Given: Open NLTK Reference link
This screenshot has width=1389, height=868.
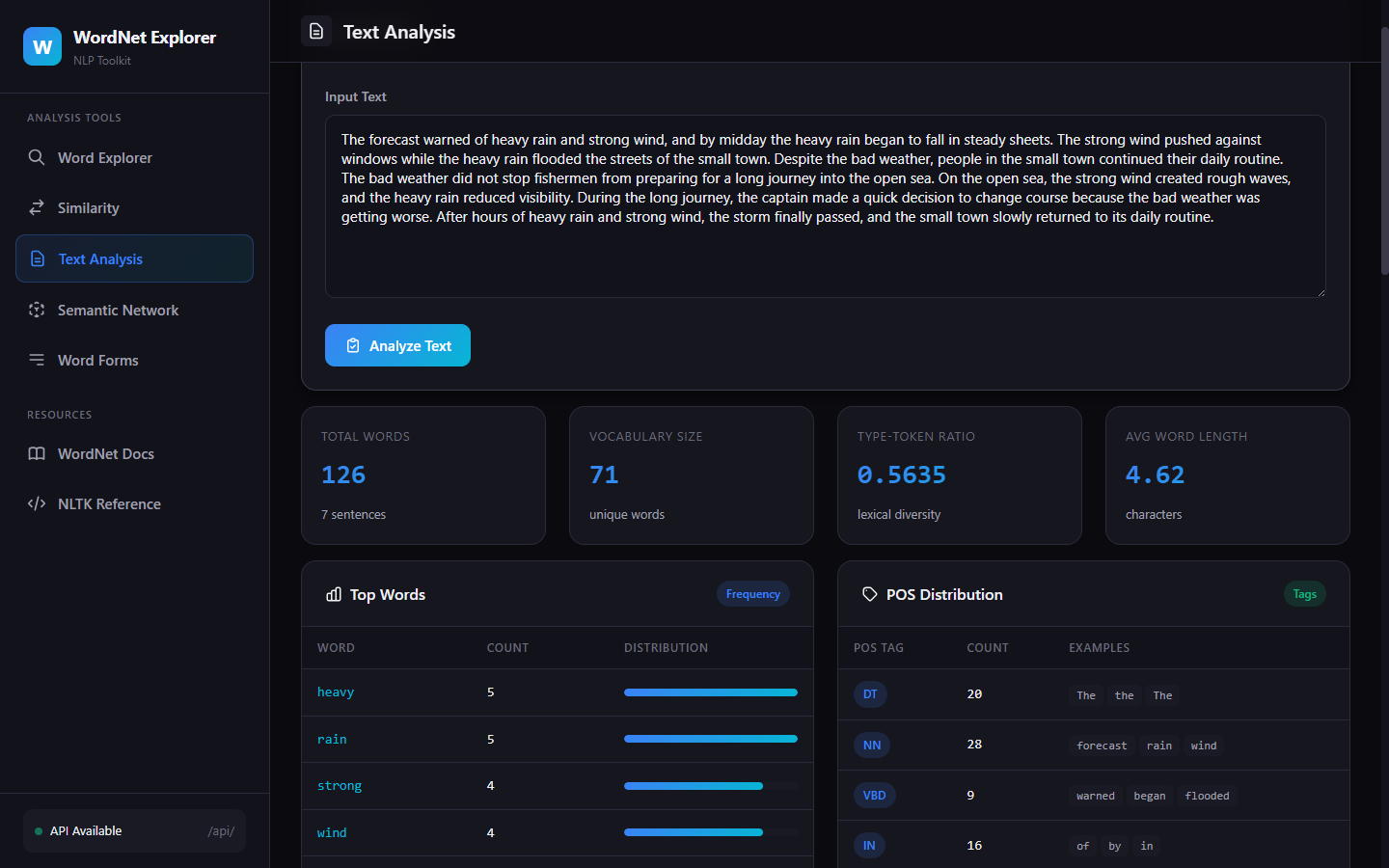Looking at the screenshot, I should [x=134, y=503].
